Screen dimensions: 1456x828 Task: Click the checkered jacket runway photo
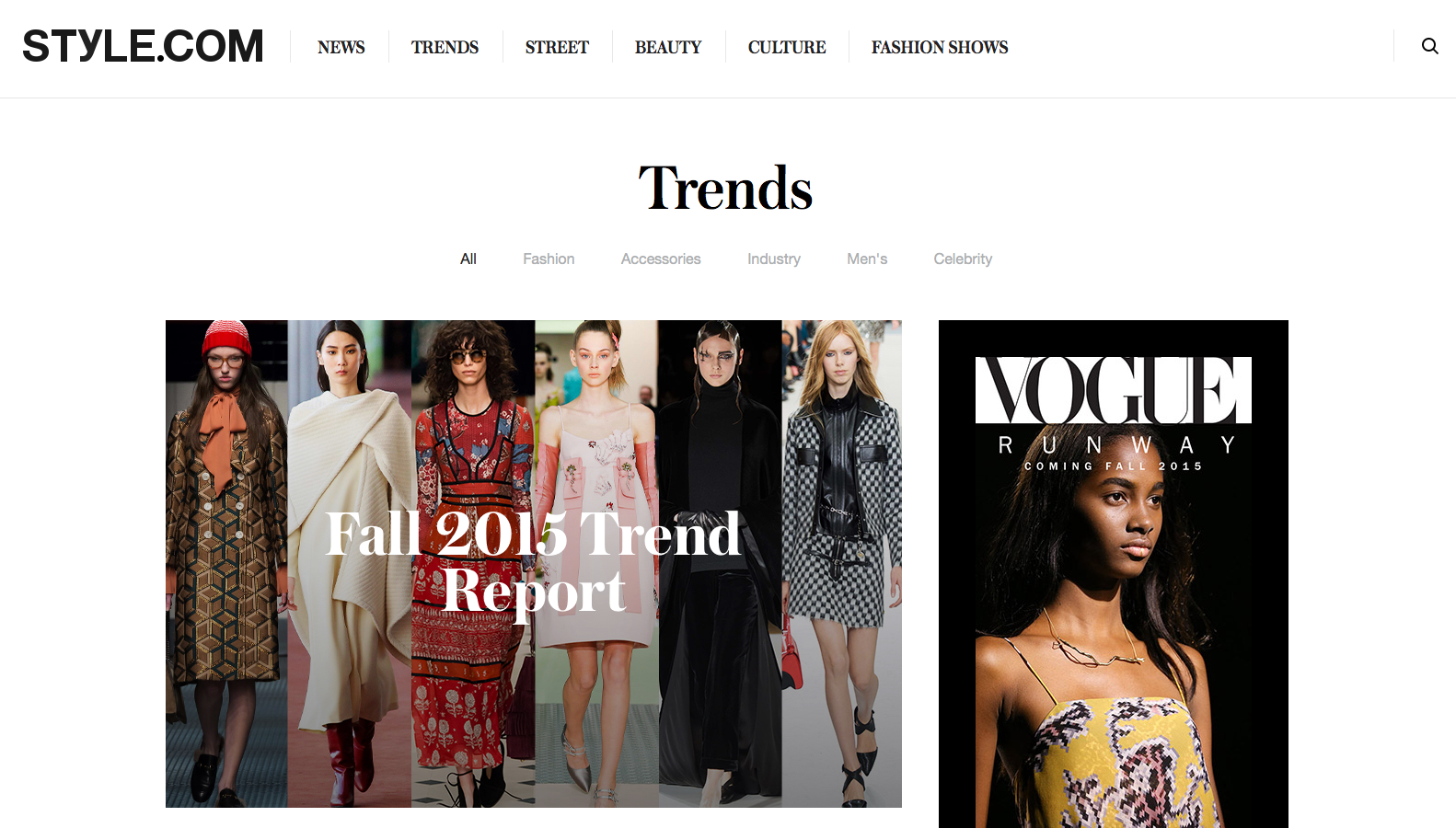(x=841, y=564)
